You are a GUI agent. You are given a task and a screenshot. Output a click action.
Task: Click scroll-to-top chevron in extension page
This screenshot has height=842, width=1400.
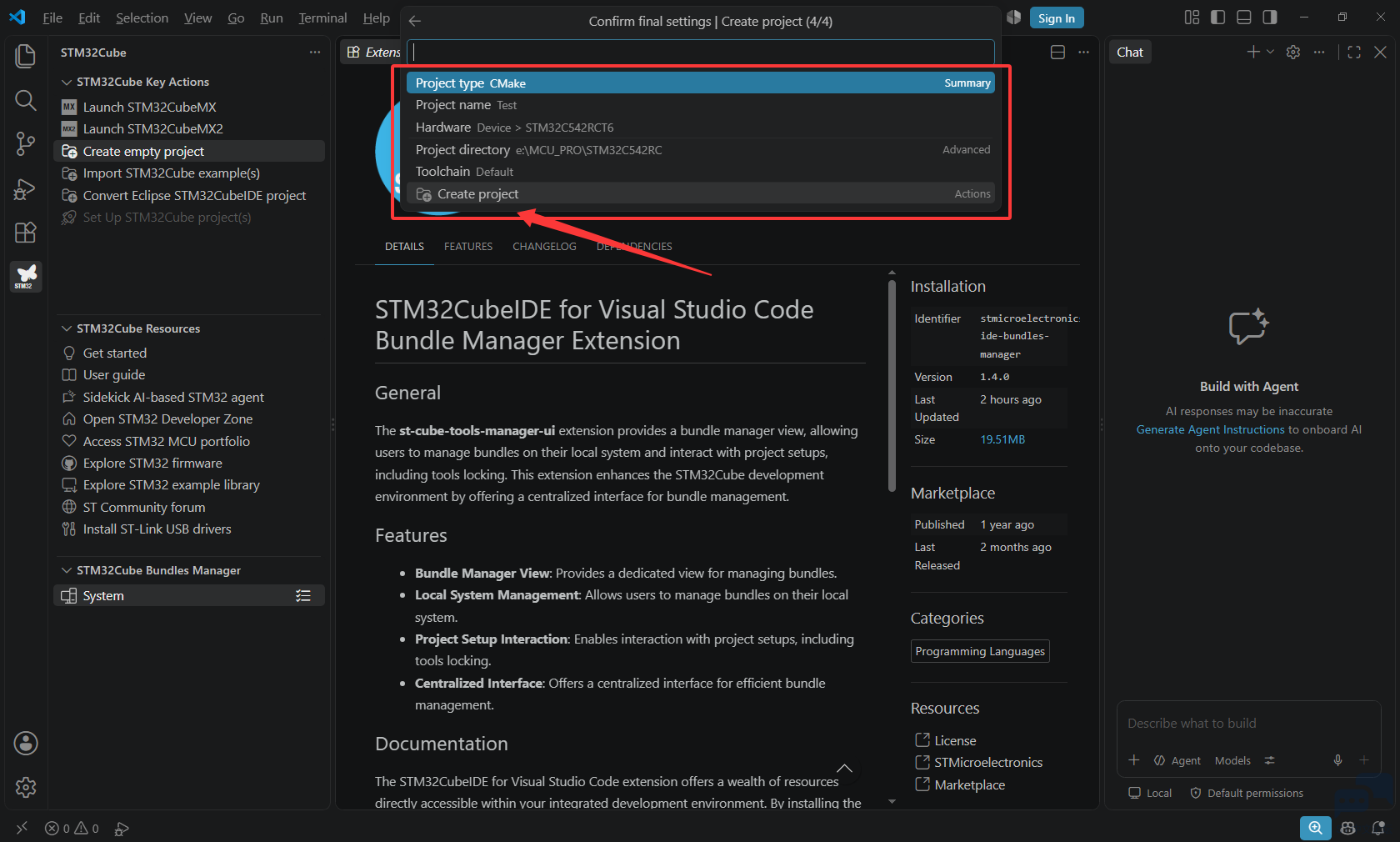click(x=844, y=769)
